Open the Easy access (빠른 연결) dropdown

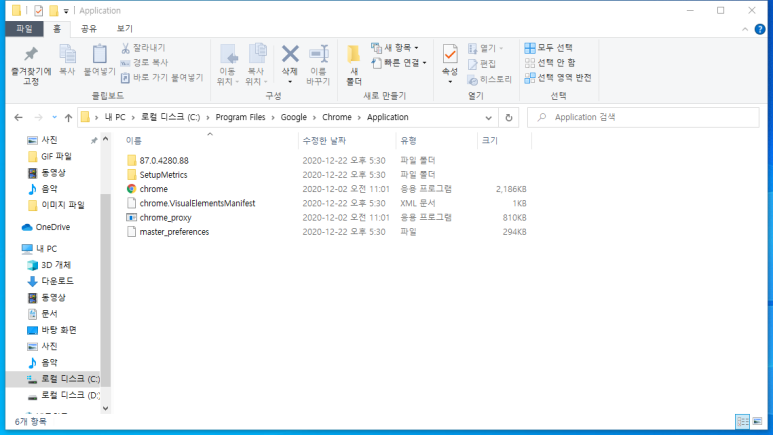(x=399, y=63)
